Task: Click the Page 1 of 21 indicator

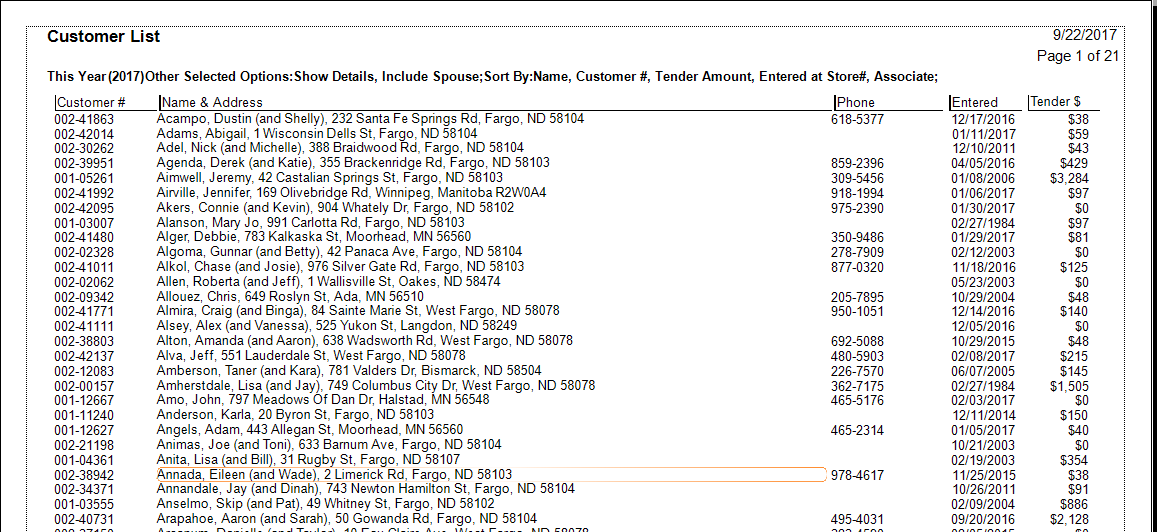Action: 1077,56
